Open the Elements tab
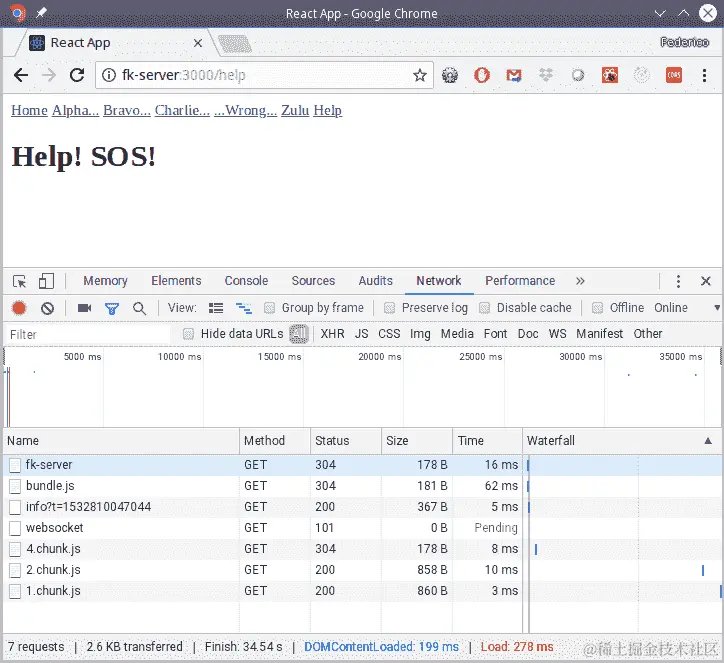The height and width of the screenshot is (663, 724). point(176,281)
